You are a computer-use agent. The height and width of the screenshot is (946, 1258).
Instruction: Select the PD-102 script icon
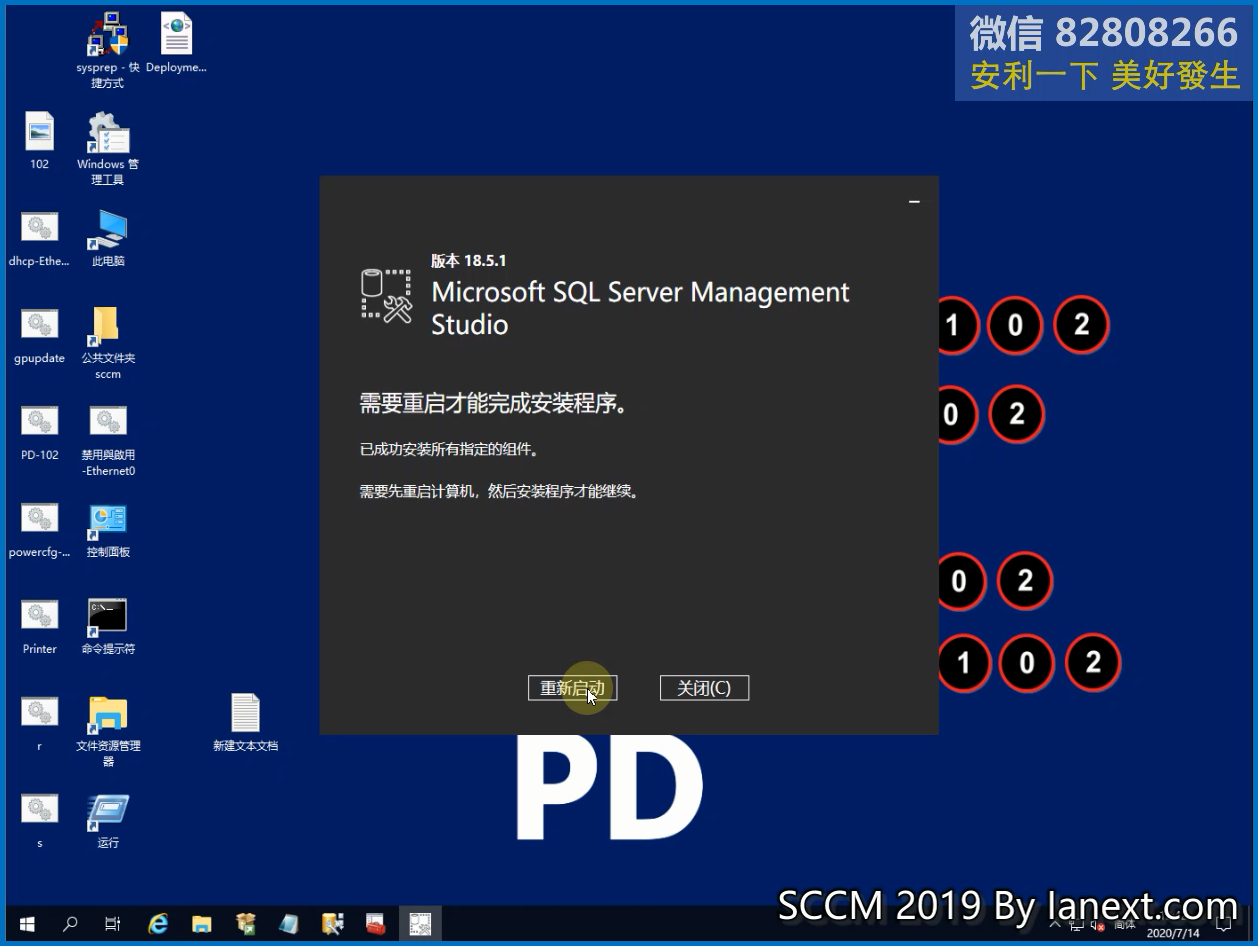tap(40, 432)
